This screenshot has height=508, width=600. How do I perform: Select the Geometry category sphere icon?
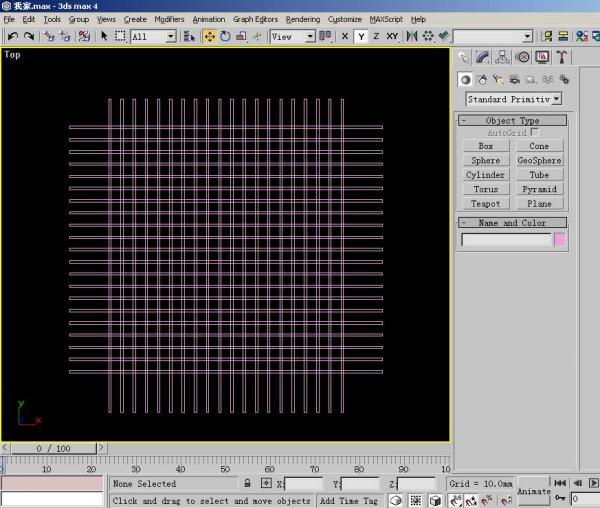pos(465,80)
